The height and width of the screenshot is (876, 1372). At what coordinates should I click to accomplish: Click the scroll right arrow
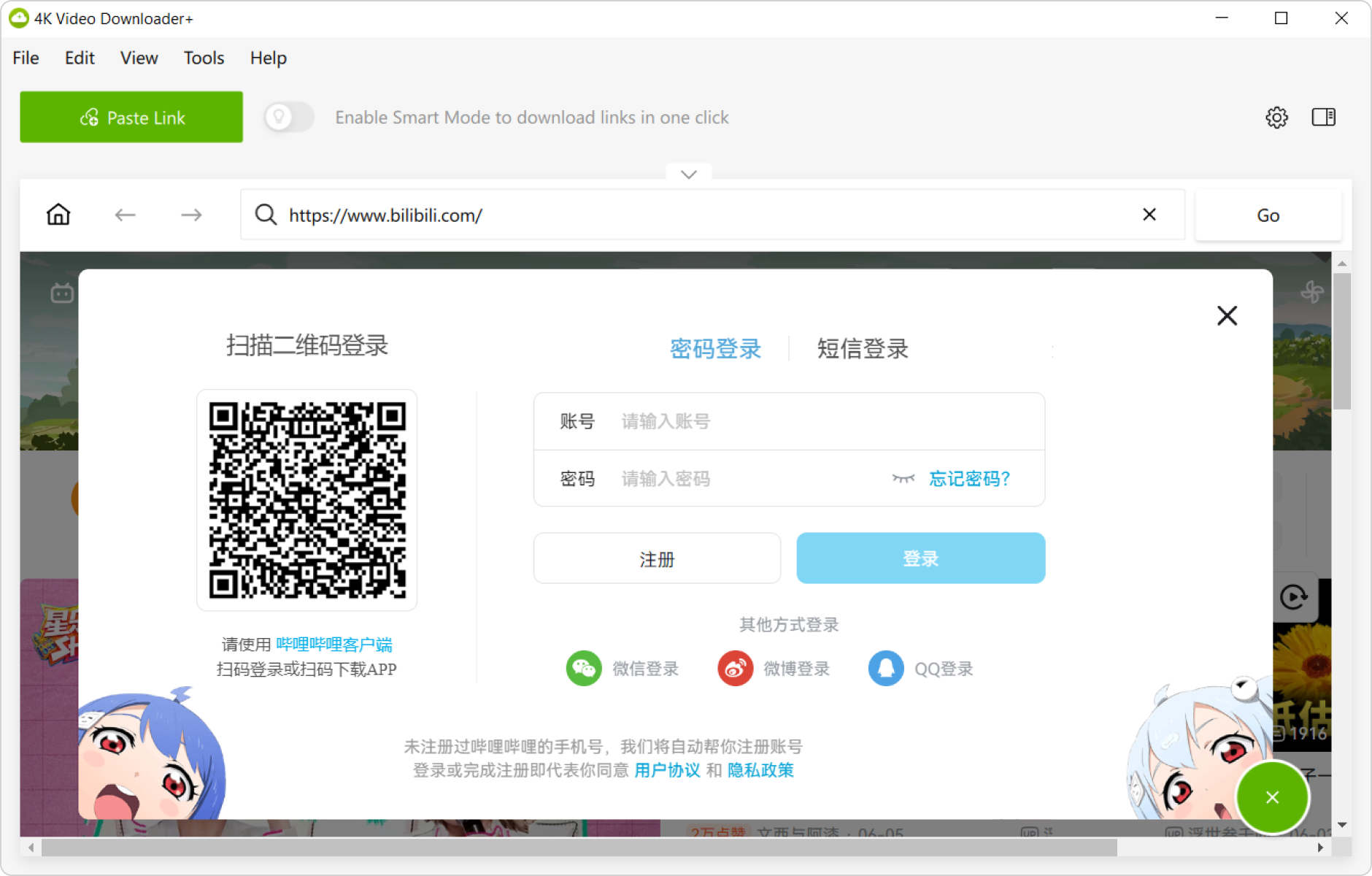tap(1320, 848)
